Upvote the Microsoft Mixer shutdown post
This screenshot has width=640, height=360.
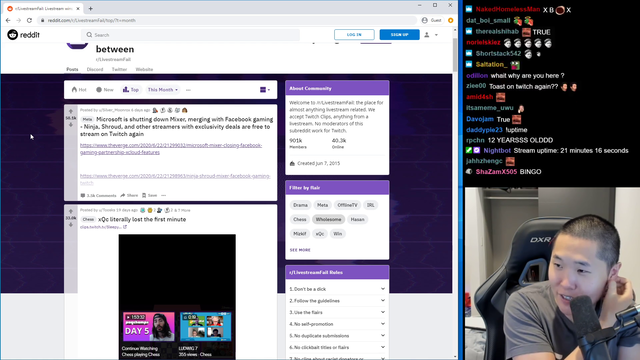coord(71,111)
